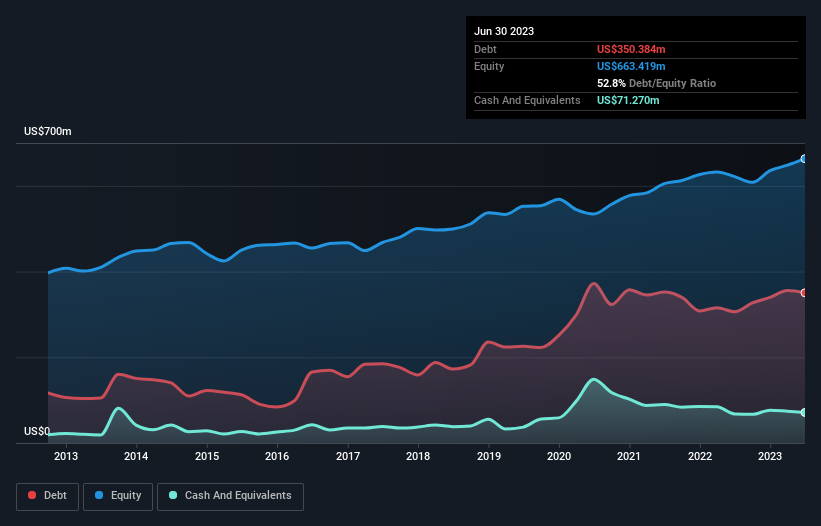Toggle the Equity series legend button
The width and height of the screenshot is (821, 526).
pos(118,496)
